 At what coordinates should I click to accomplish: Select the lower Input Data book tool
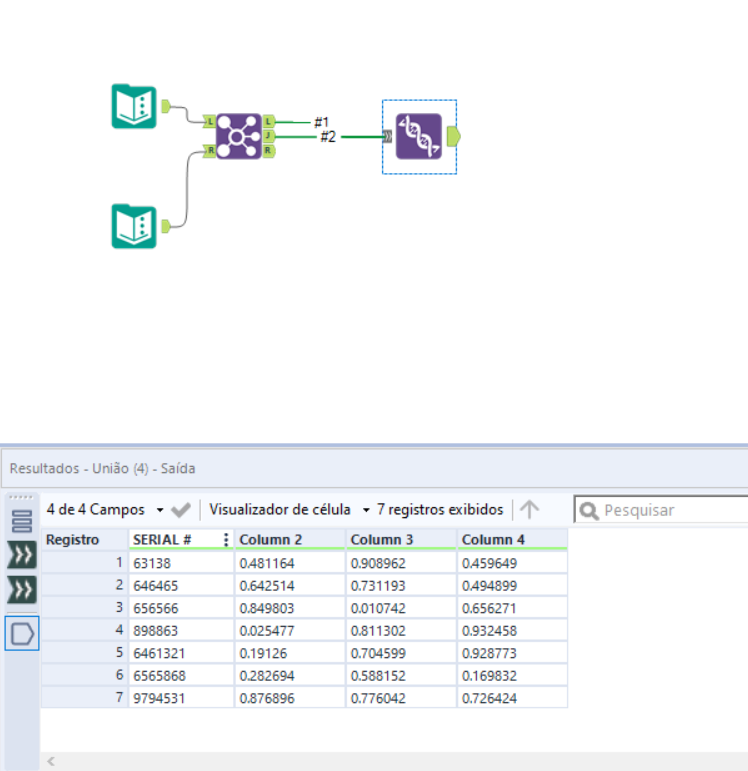pyautogui.click(x=134, y=226)
